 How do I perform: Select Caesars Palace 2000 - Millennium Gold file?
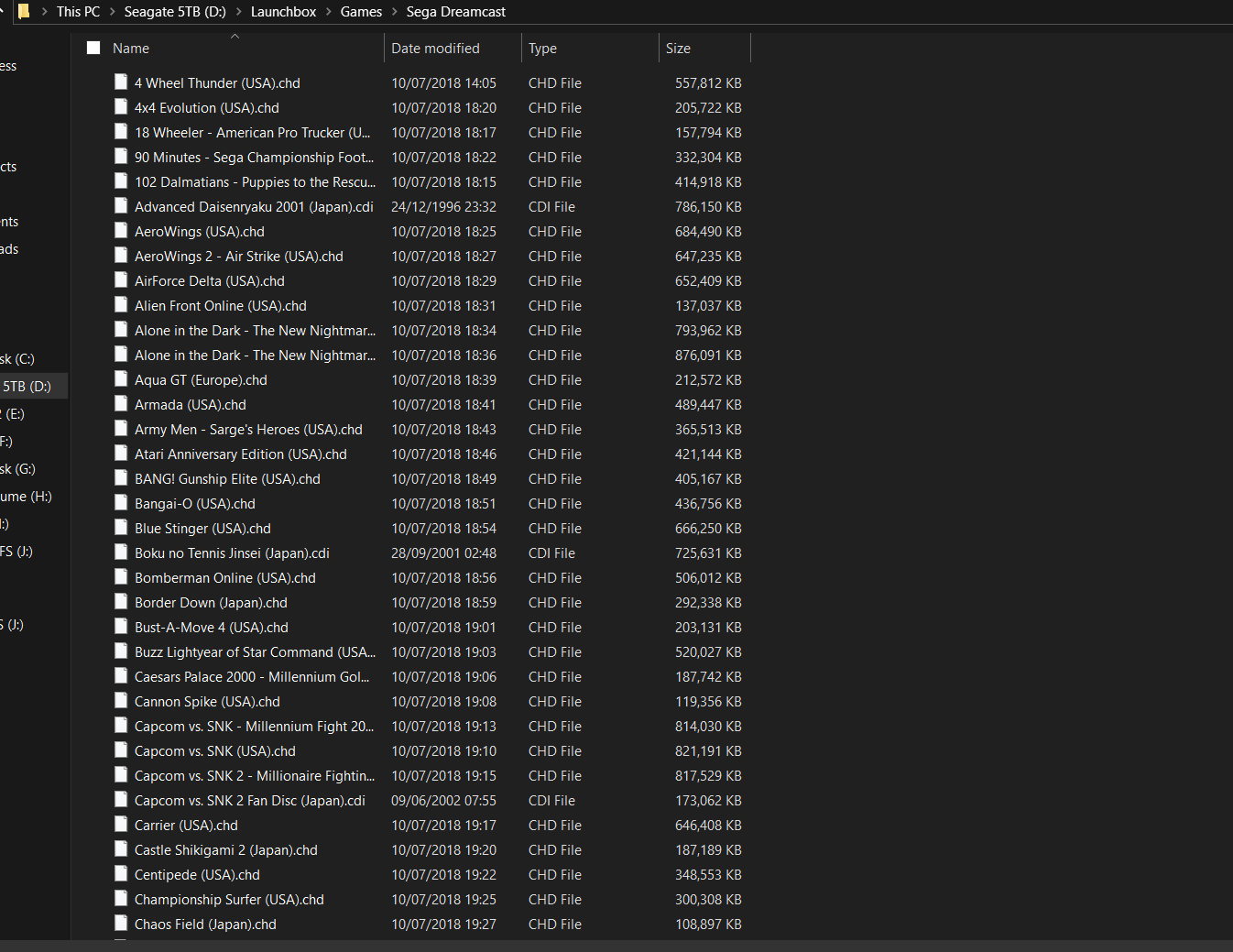[252, 677]
